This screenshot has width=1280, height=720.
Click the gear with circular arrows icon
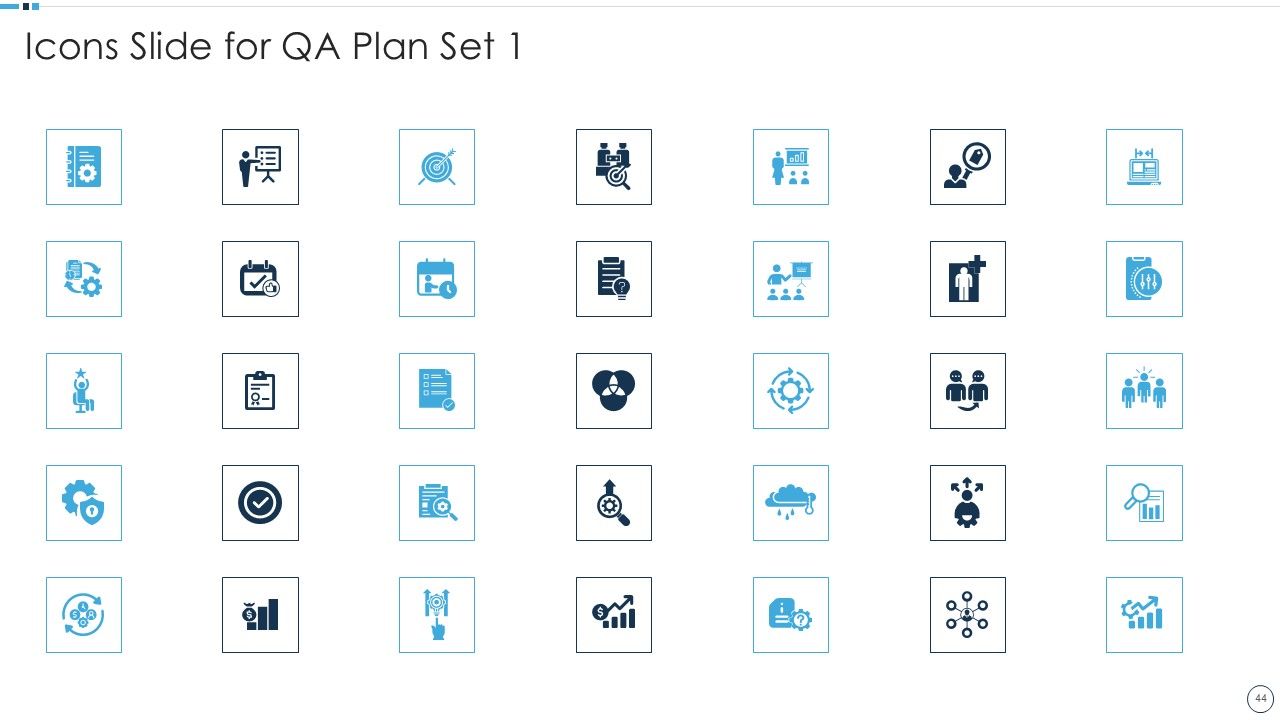(791, 391)
